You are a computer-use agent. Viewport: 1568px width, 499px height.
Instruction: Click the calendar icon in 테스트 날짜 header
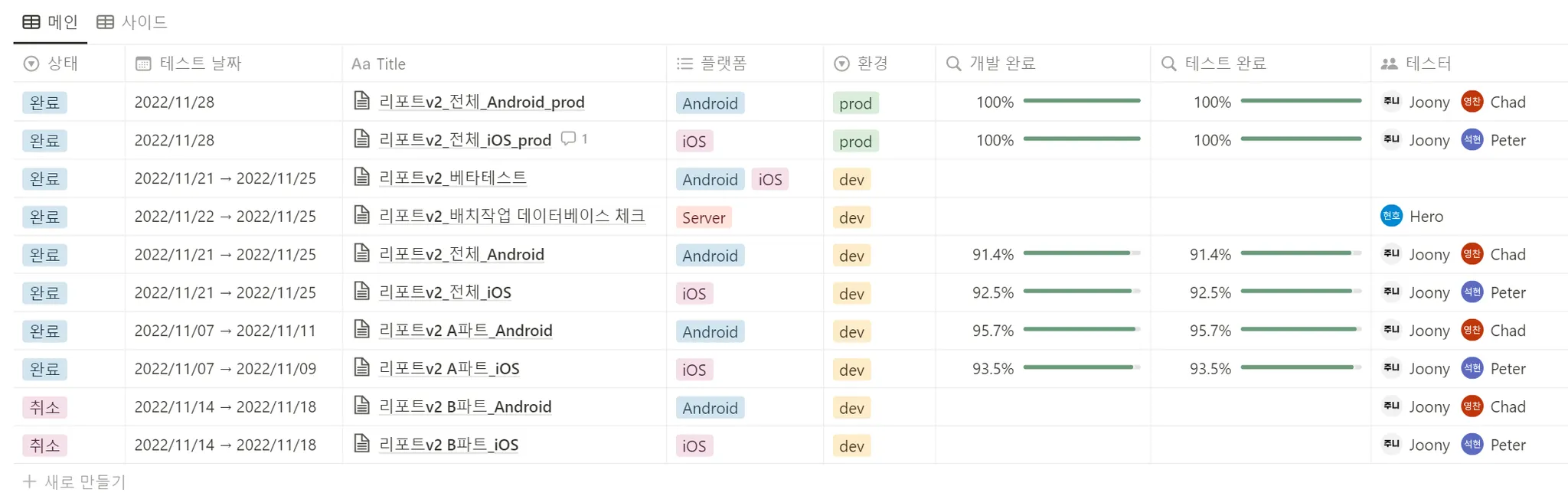(143, 64)
